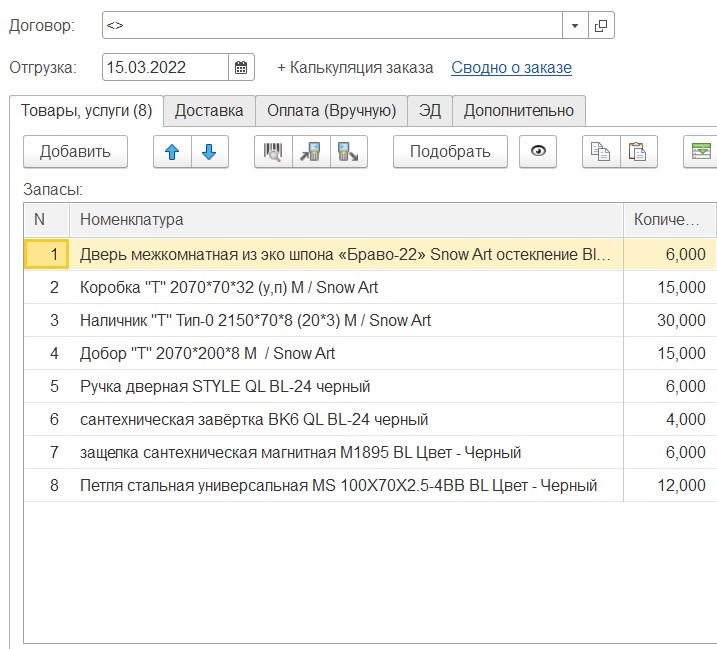Switch to the Доставка tab
The height and width of the screenshot is (649, 717).
click(x=209, y=110)
